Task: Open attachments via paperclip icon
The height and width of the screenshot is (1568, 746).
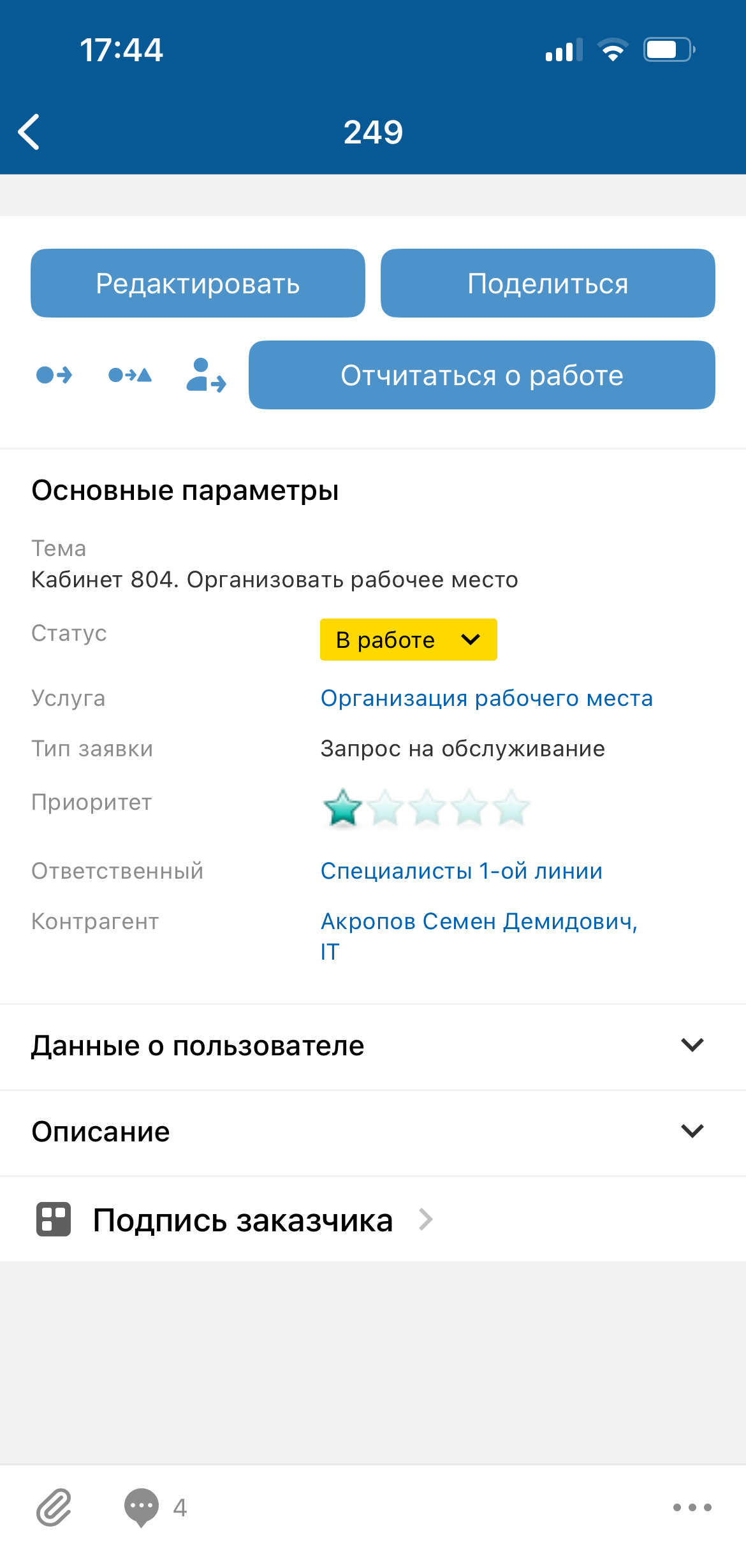Action: 54,1507
